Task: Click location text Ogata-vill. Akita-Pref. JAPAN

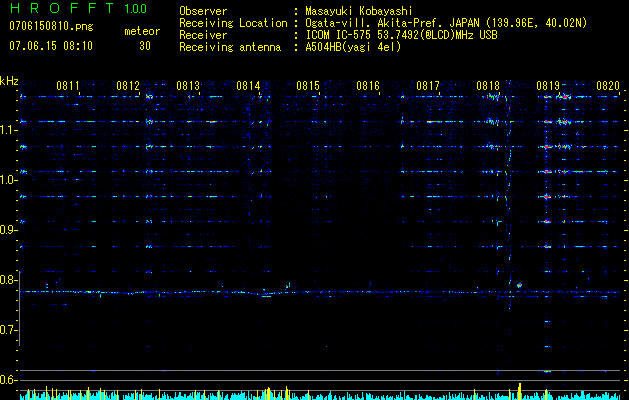Action: 392,23
